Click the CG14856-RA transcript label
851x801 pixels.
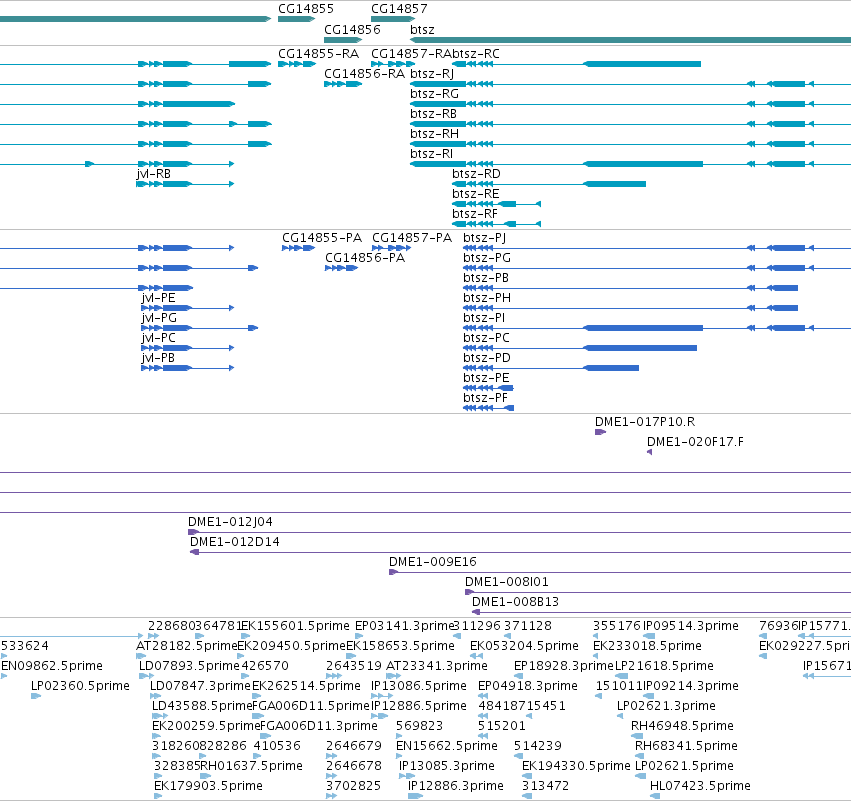pos(364,73)
